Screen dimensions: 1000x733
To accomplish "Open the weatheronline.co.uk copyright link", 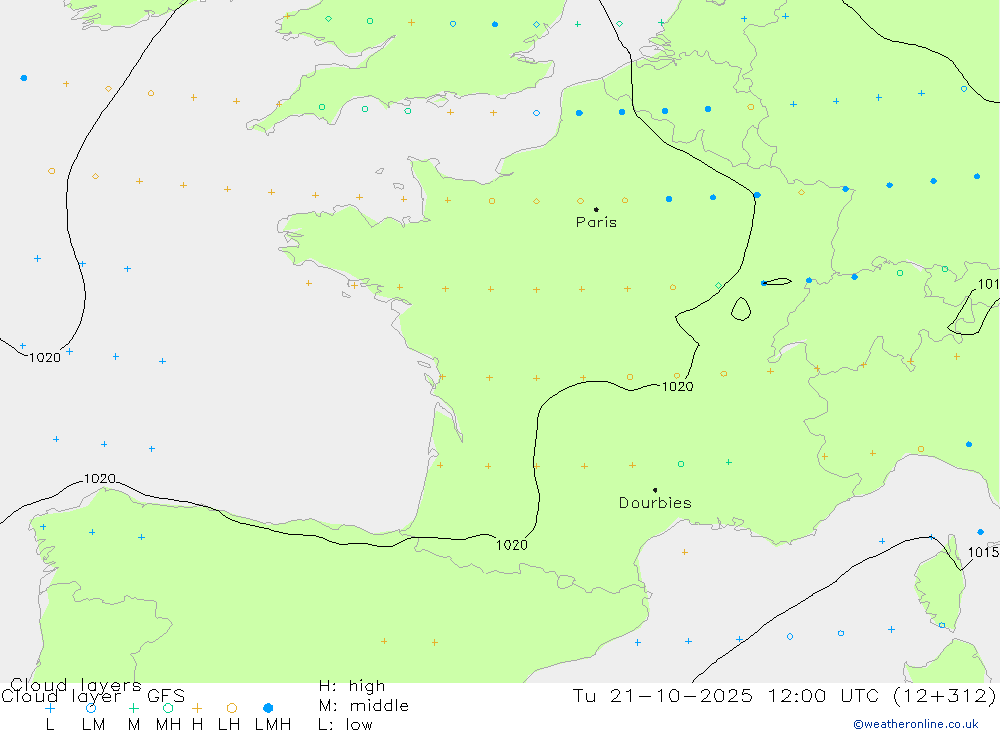I will (x=916, y=724).
